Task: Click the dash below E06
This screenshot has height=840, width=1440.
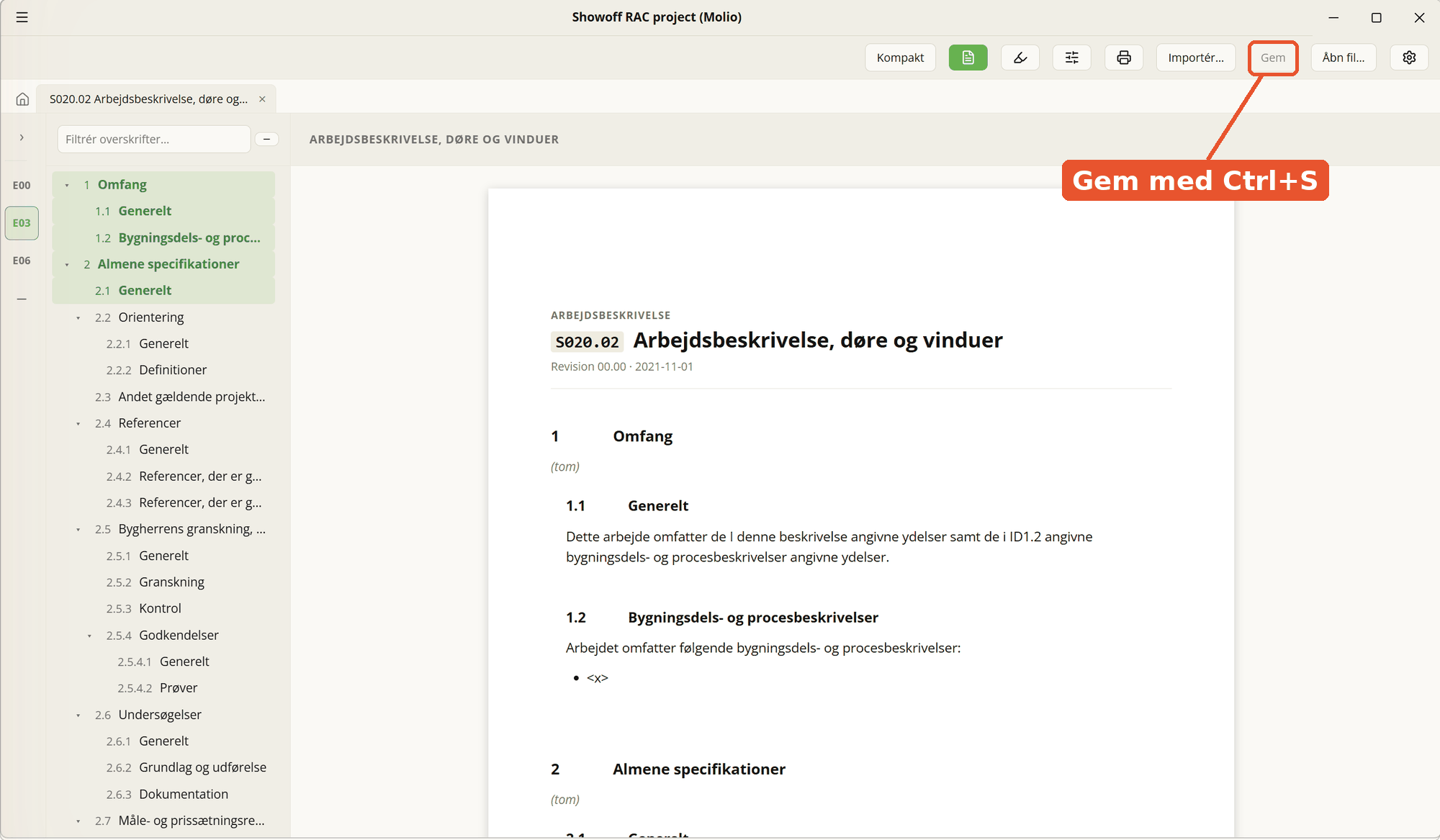Action: tap(22, 299)
